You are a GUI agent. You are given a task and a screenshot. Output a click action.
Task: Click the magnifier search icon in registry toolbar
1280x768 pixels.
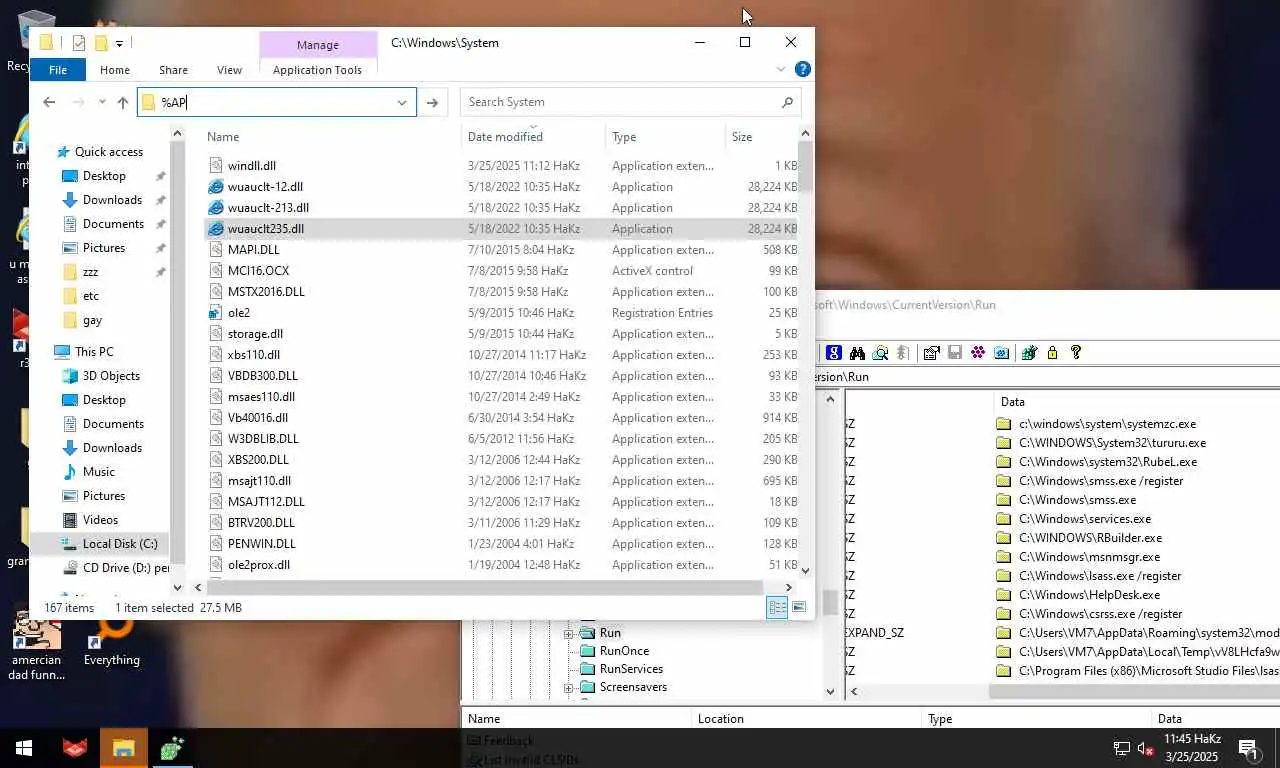tap(880, 353)
